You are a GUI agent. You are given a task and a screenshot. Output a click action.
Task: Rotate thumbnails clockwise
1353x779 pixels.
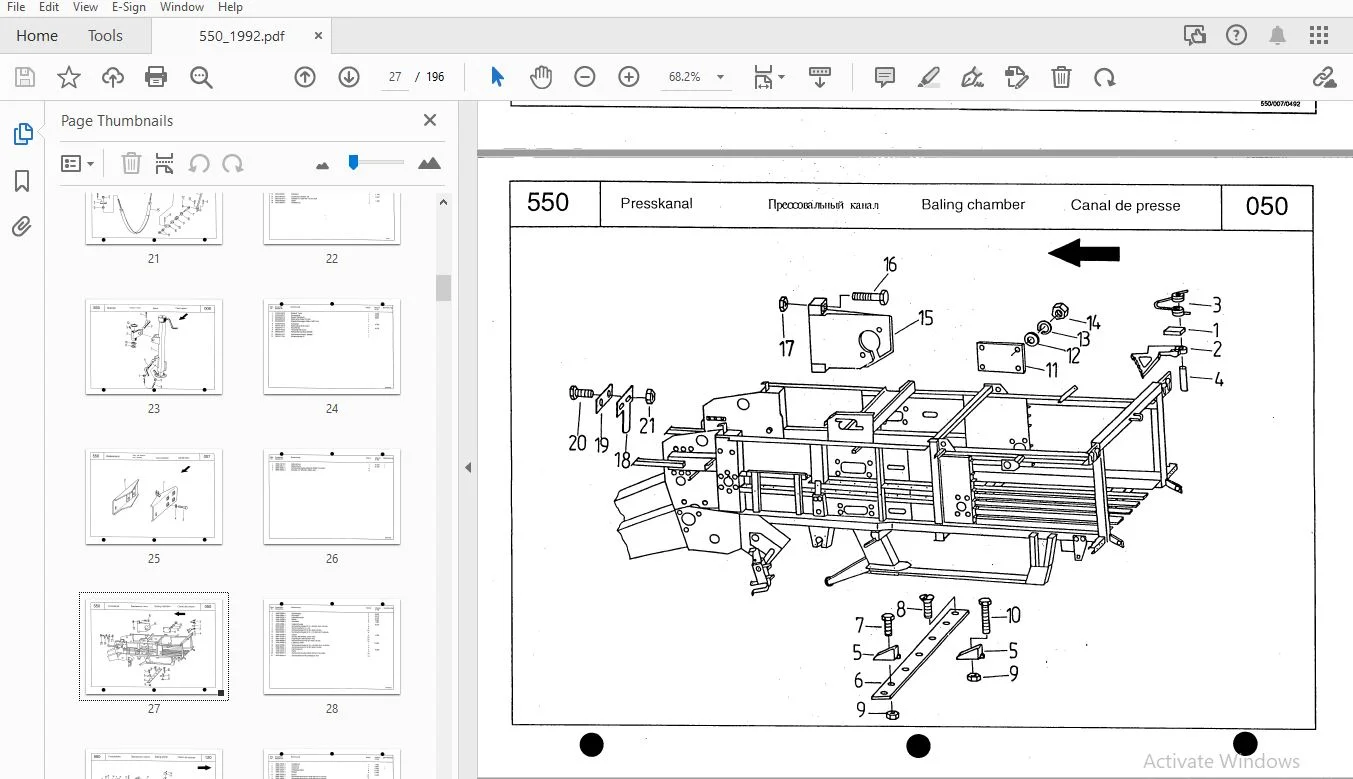click(233, 163)
